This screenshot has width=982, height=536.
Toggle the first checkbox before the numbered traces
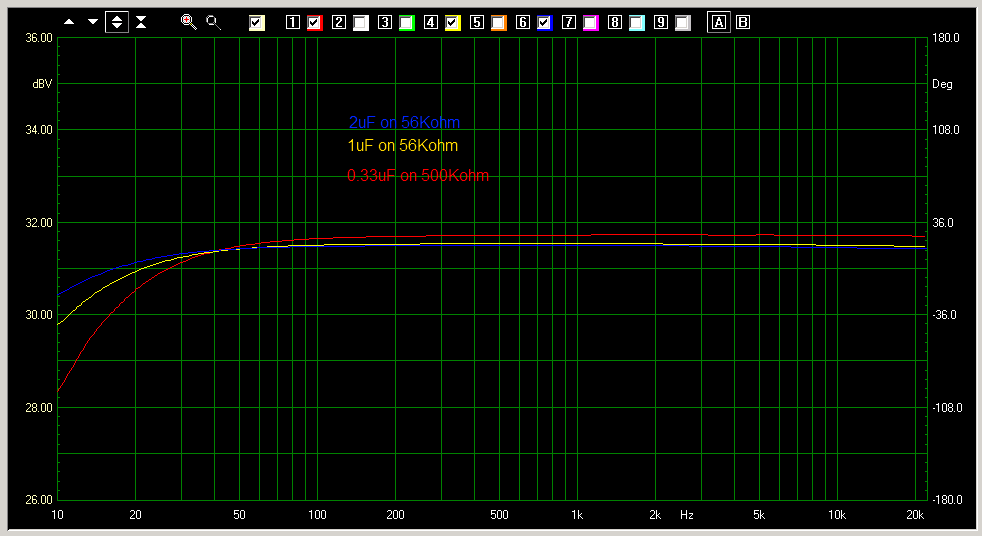pos(257,22)
